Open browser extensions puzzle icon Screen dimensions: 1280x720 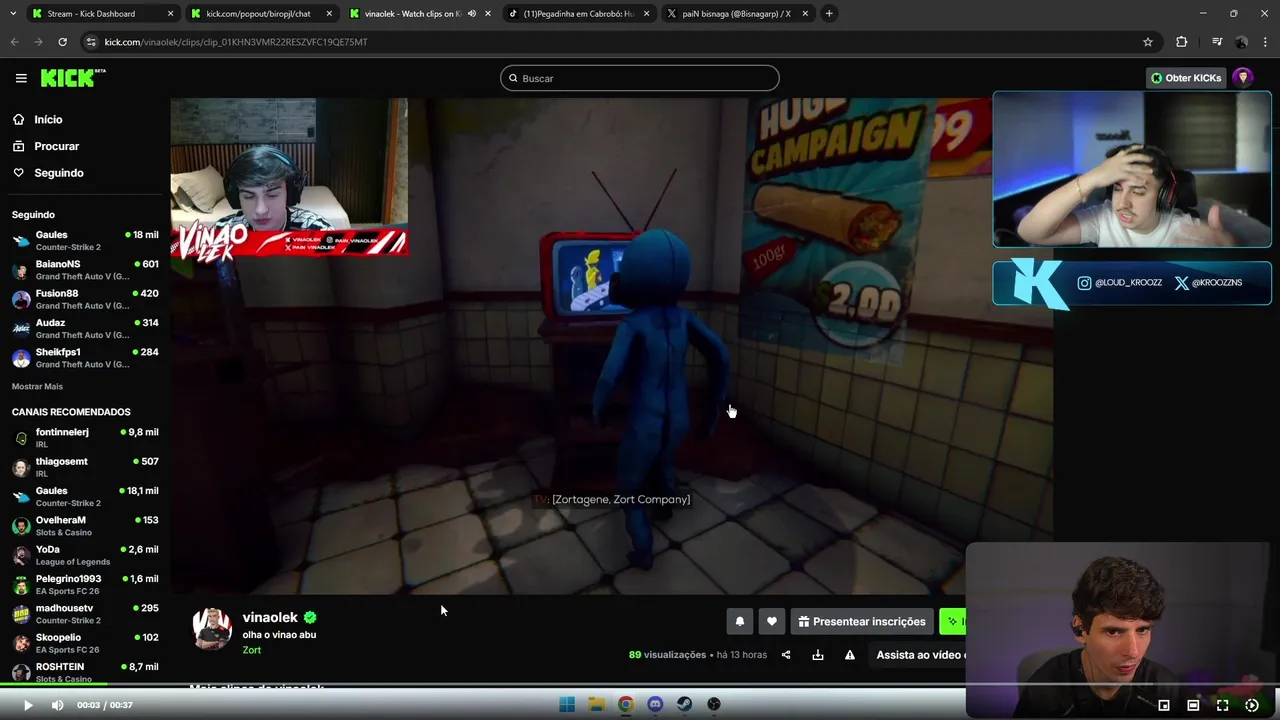coord(1181,42)
